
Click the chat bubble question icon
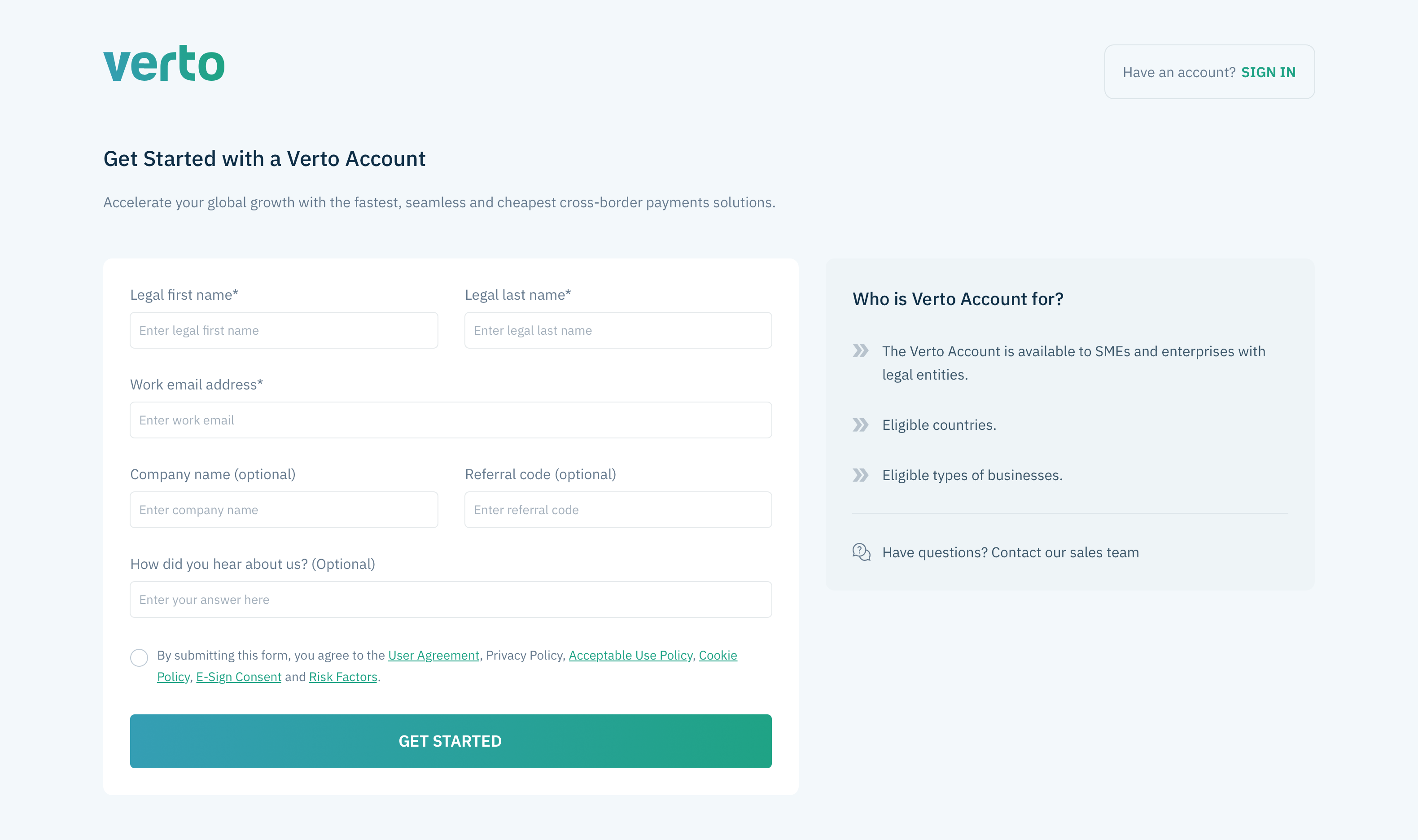point(861,552)
